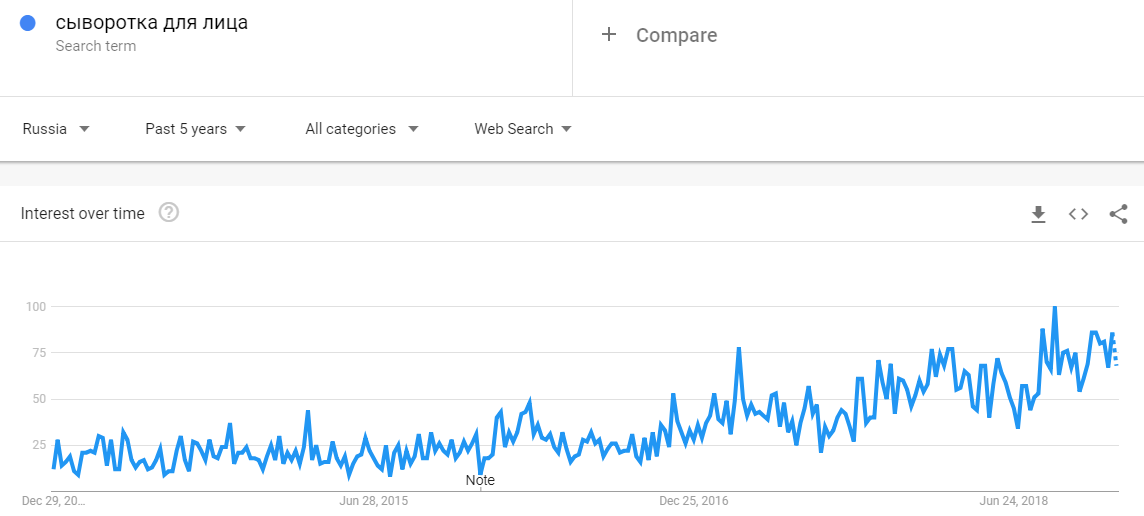Click the plus icon beside Compare
This screenshot has width=1144, height=516.
point(608,35)
